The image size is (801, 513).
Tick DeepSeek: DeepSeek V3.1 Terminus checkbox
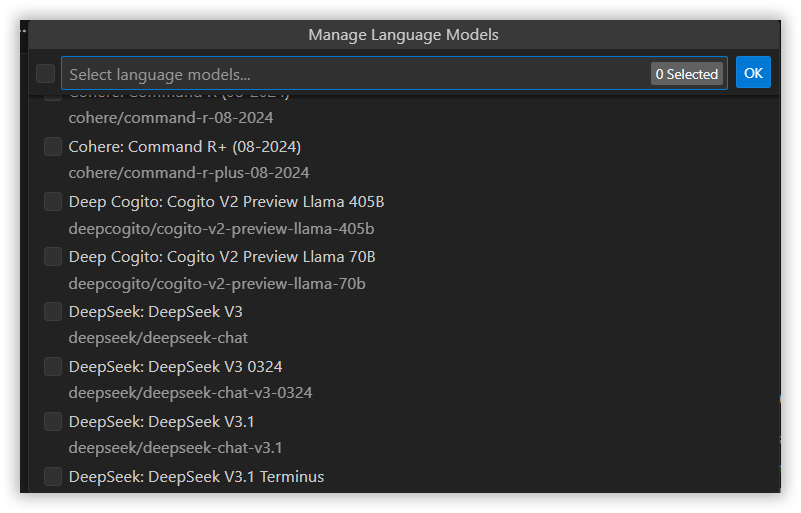point(53,477)
